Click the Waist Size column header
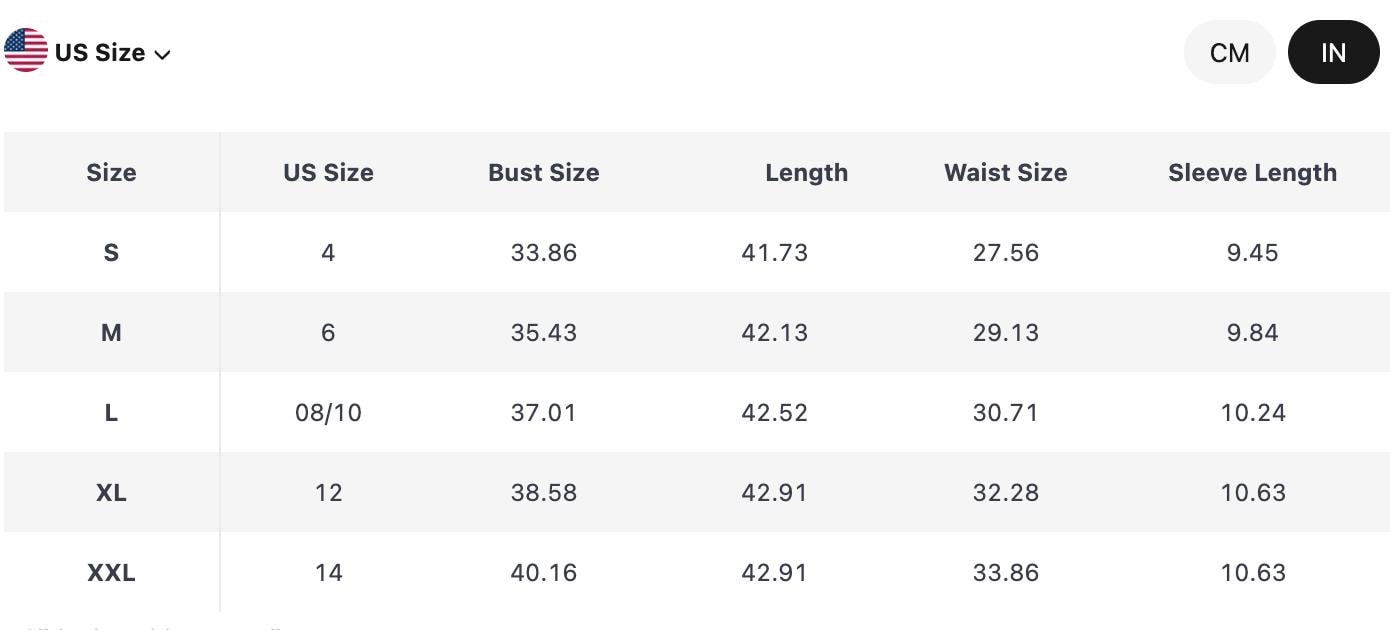1390x630 pixels. point(1006,172)
